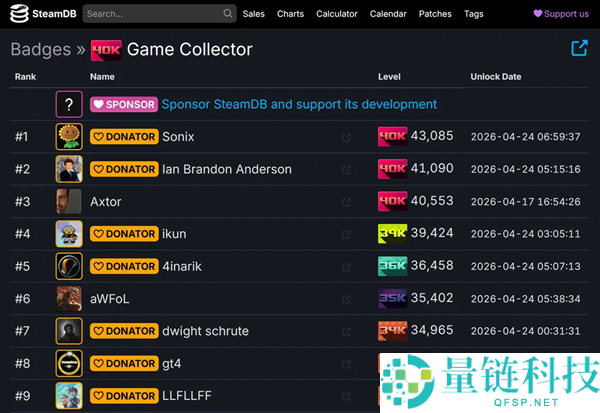The width and height of the screenshot is (600, 413).
Task: Open external link icon in aWFoL row
Action: click(346, 299)
